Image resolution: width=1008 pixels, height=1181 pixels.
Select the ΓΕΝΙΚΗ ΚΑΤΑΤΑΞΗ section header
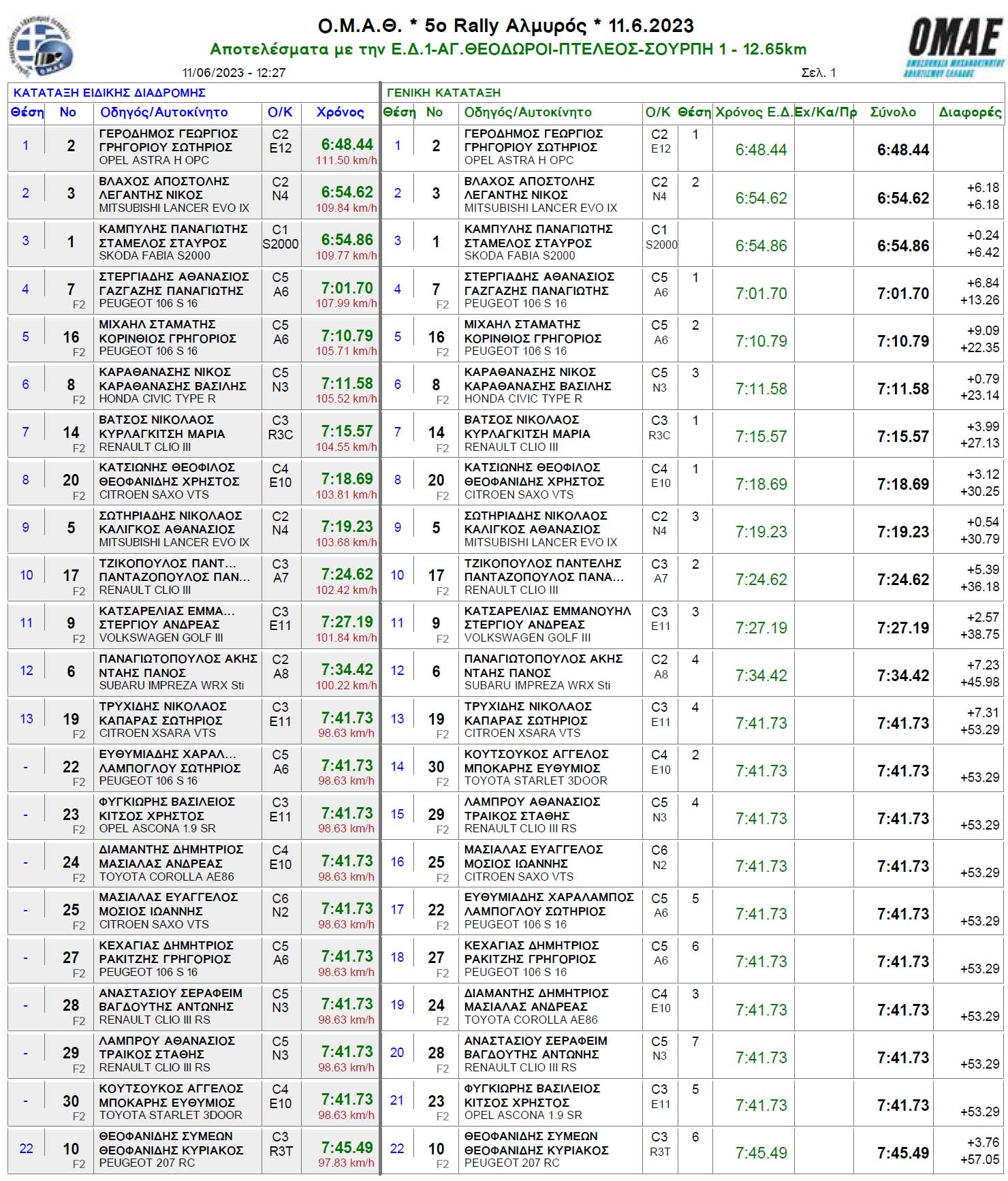[443, 93]
